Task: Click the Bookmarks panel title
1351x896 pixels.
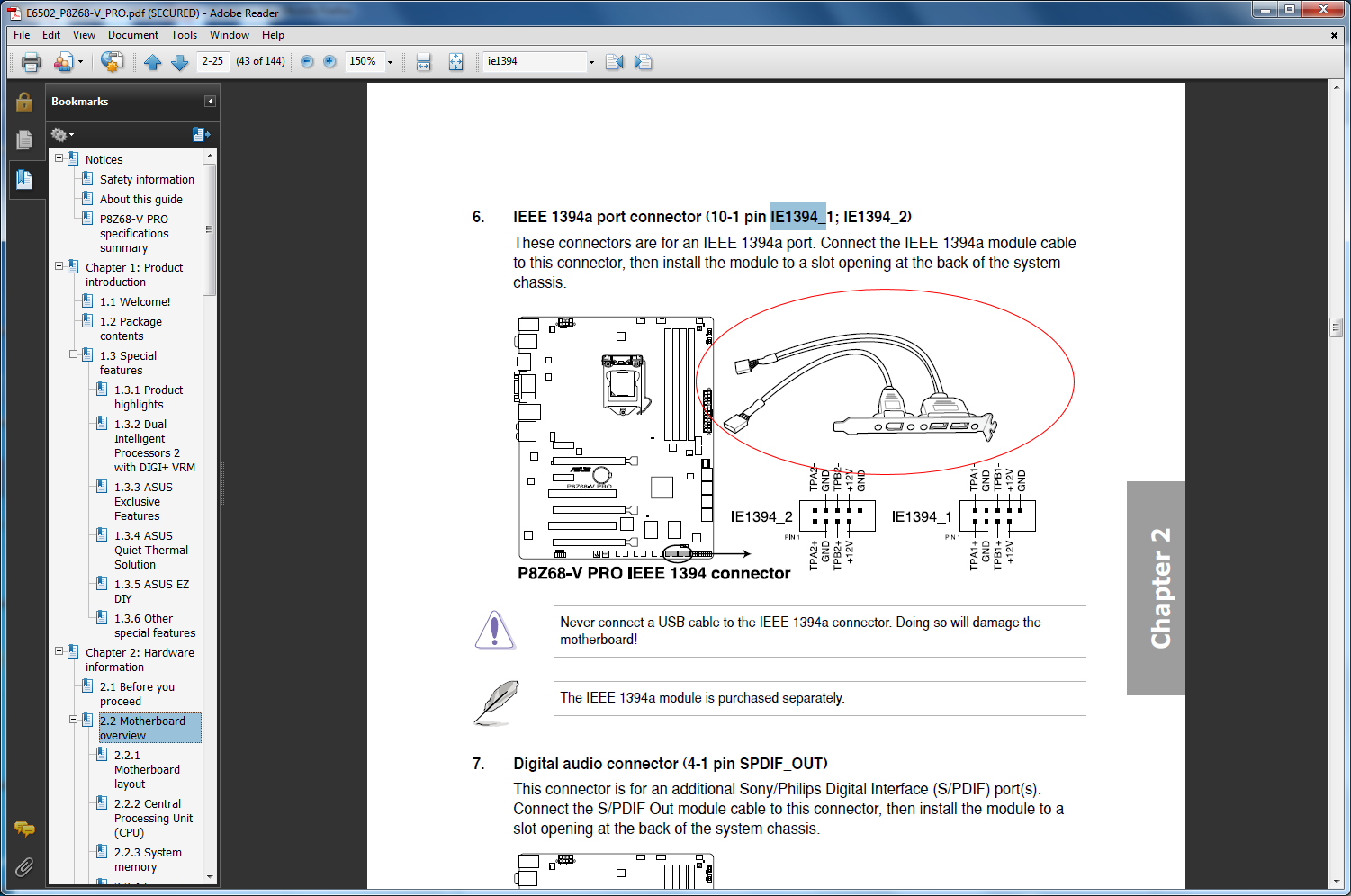Action: [x=79, y=102]
